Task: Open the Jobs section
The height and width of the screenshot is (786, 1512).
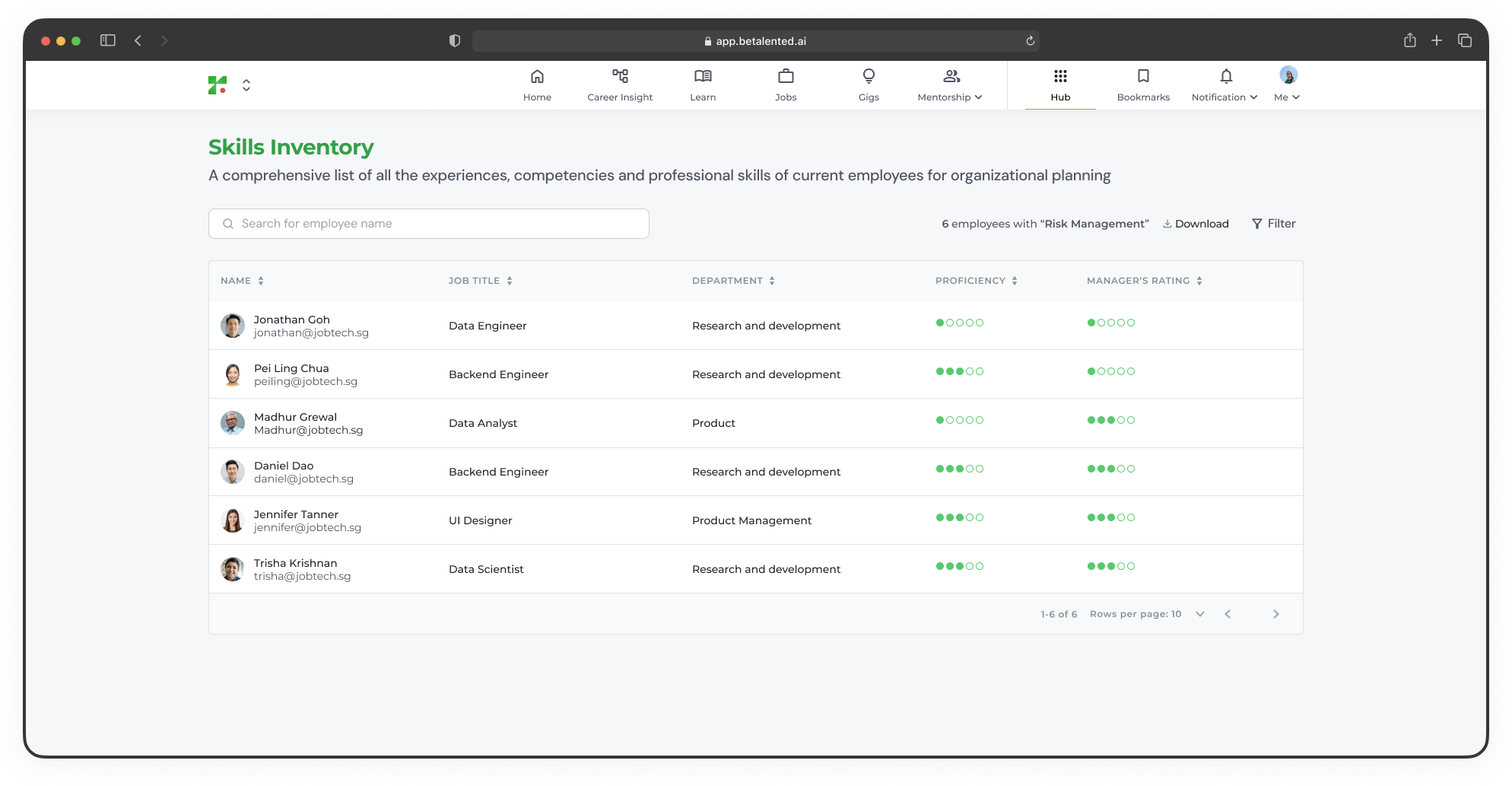Action: (786, 85)
